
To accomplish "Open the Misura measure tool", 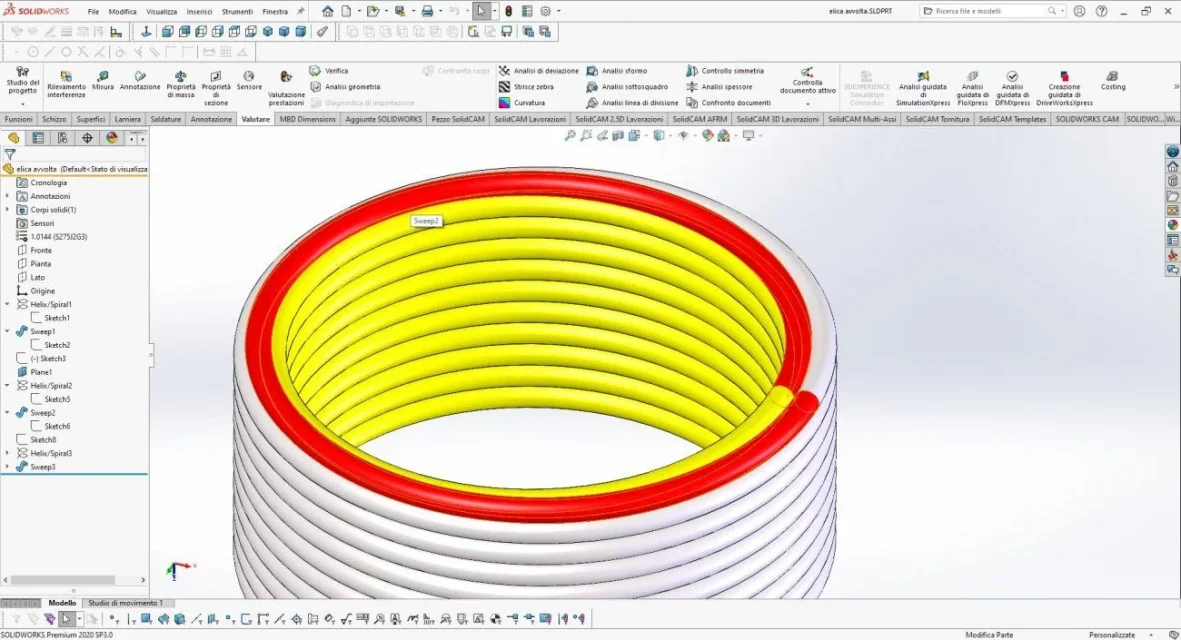I will (x=102, y=81).
